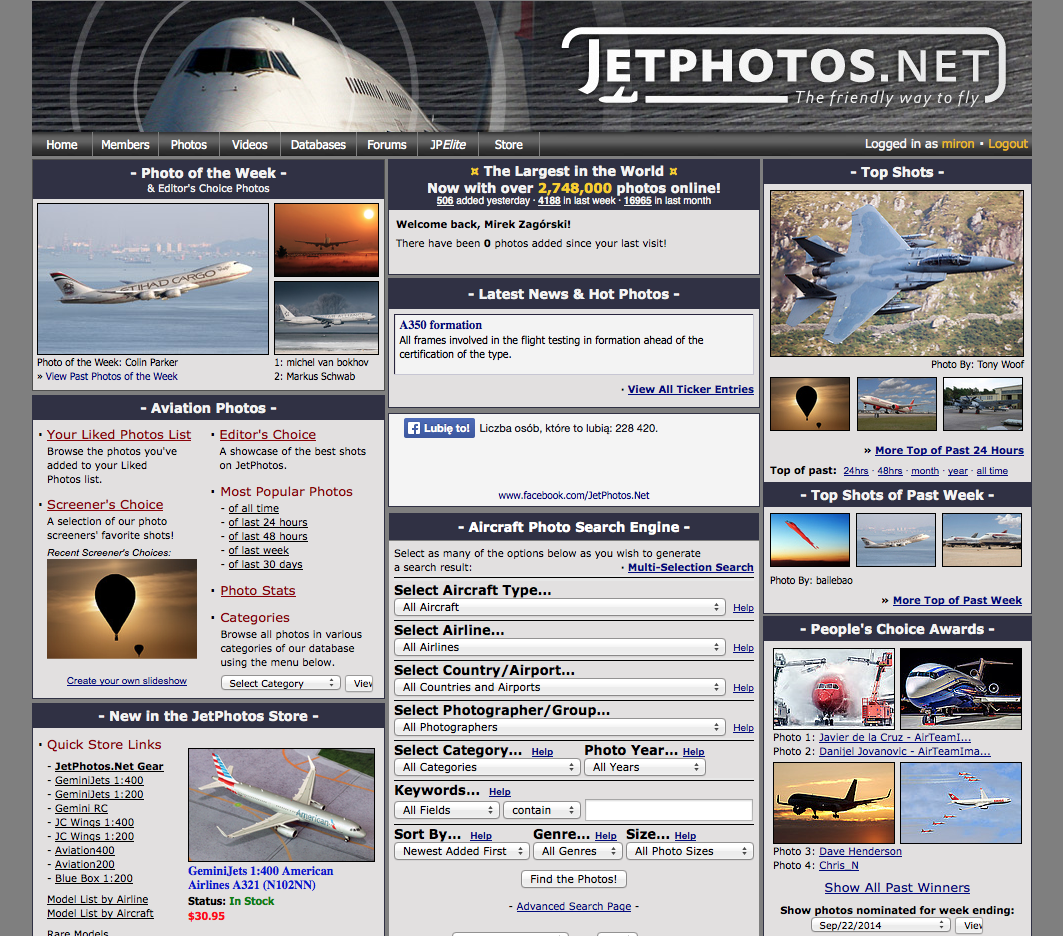Open the fighter jet Top Shot photo
Image resolution: width=1063 pixels, height=936 pixels.
[x=897, y=273]
